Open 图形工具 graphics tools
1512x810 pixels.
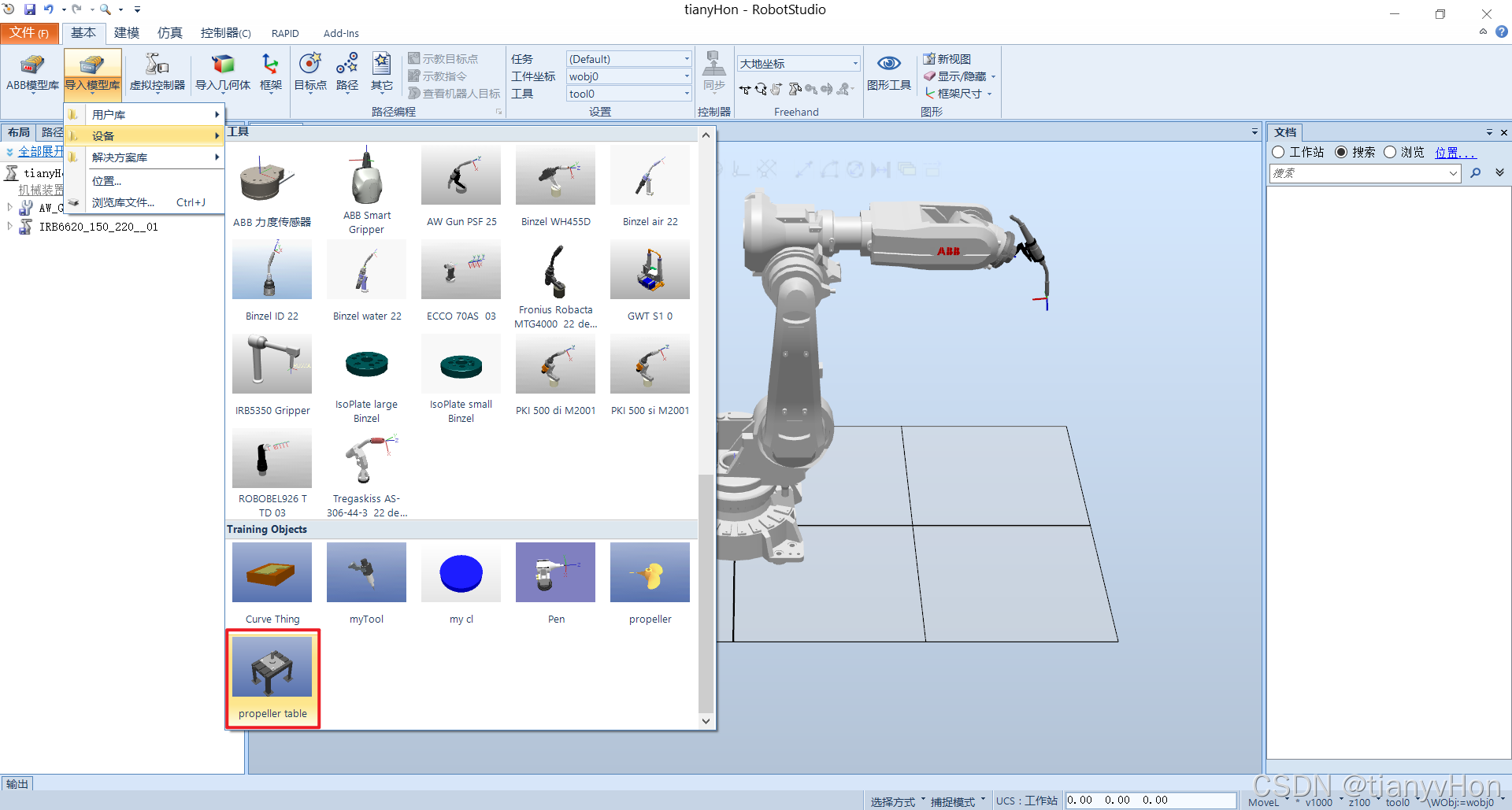coord(889,73)
